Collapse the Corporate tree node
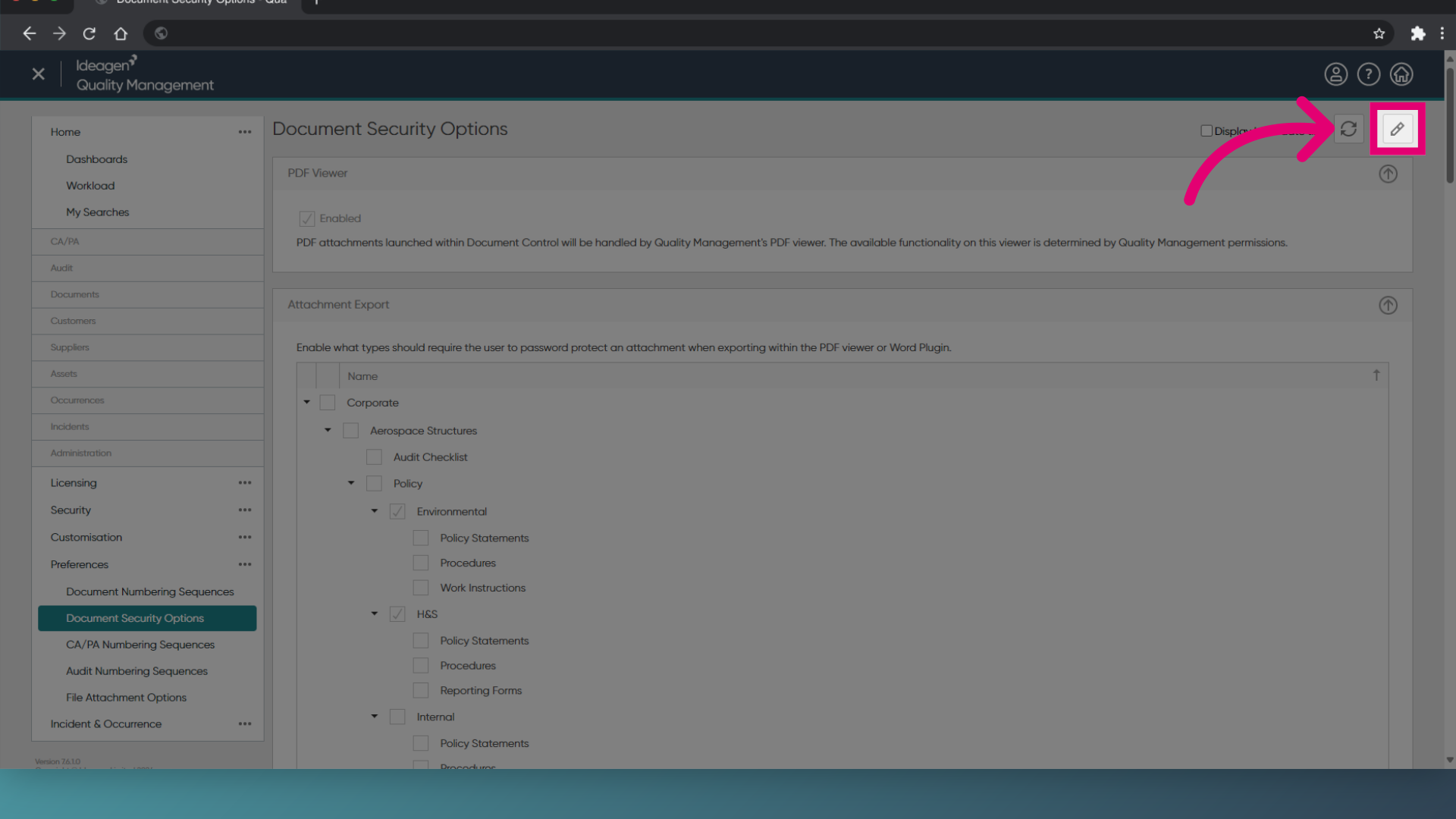 (307, 402)
